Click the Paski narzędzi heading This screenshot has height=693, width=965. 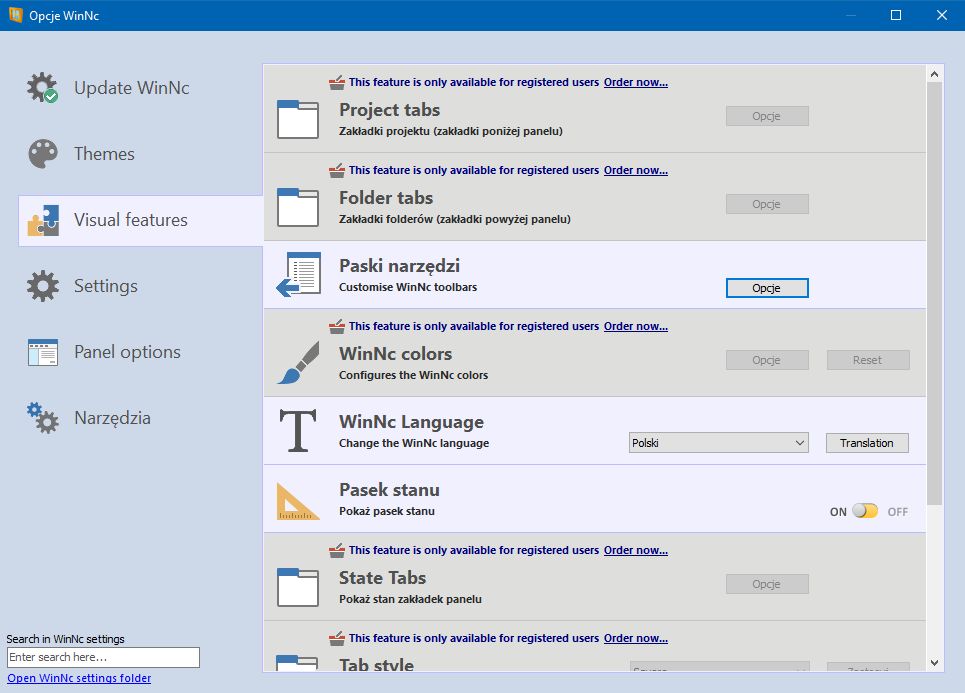pos(399,266)
